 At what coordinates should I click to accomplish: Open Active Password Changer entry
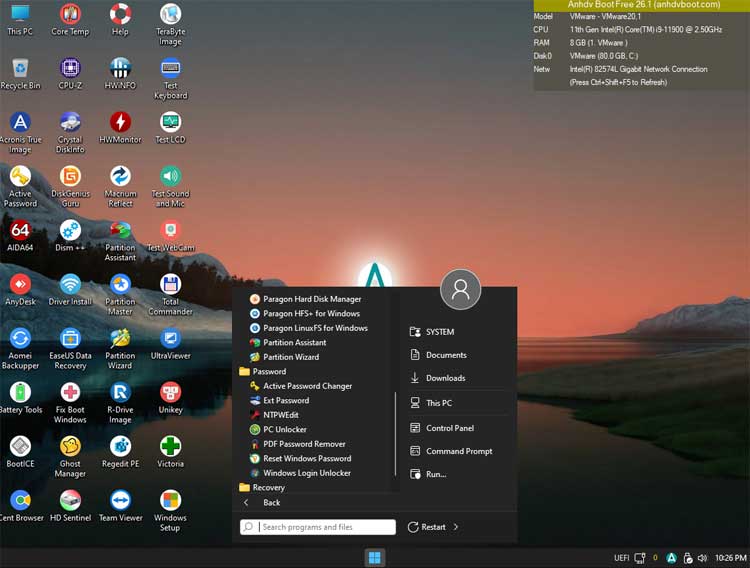[301, 386]
